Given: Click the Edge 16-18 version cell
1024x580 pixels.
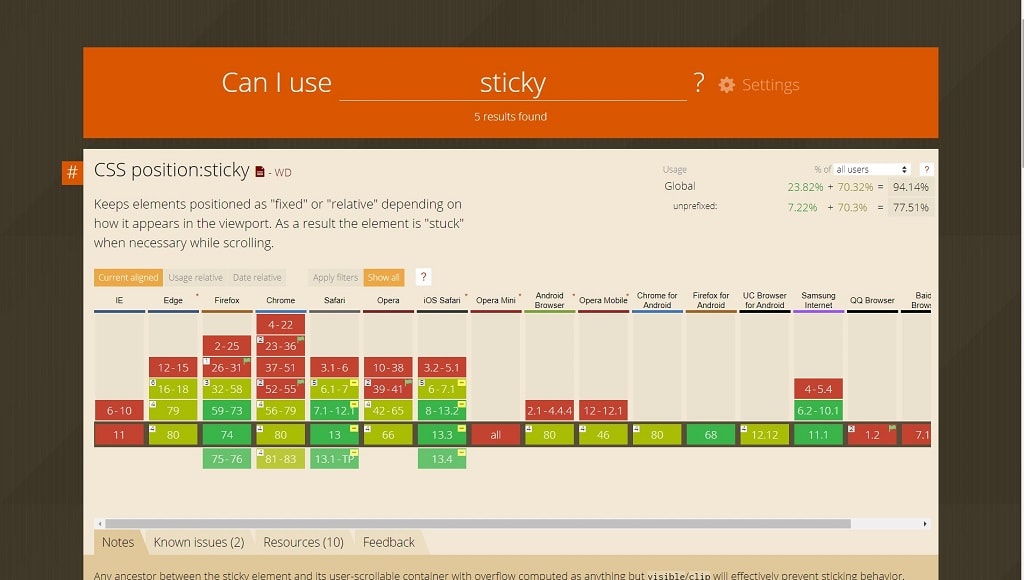Looking at the screenshot, I should point(173,389).
